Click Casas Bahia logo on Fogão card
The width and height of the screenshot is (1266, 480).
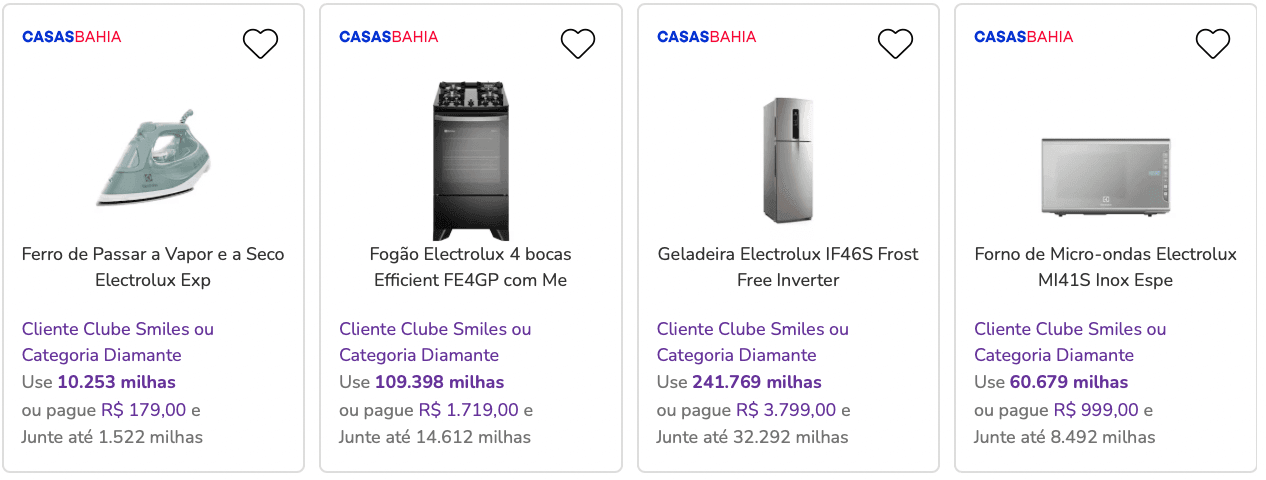(389, 37)
